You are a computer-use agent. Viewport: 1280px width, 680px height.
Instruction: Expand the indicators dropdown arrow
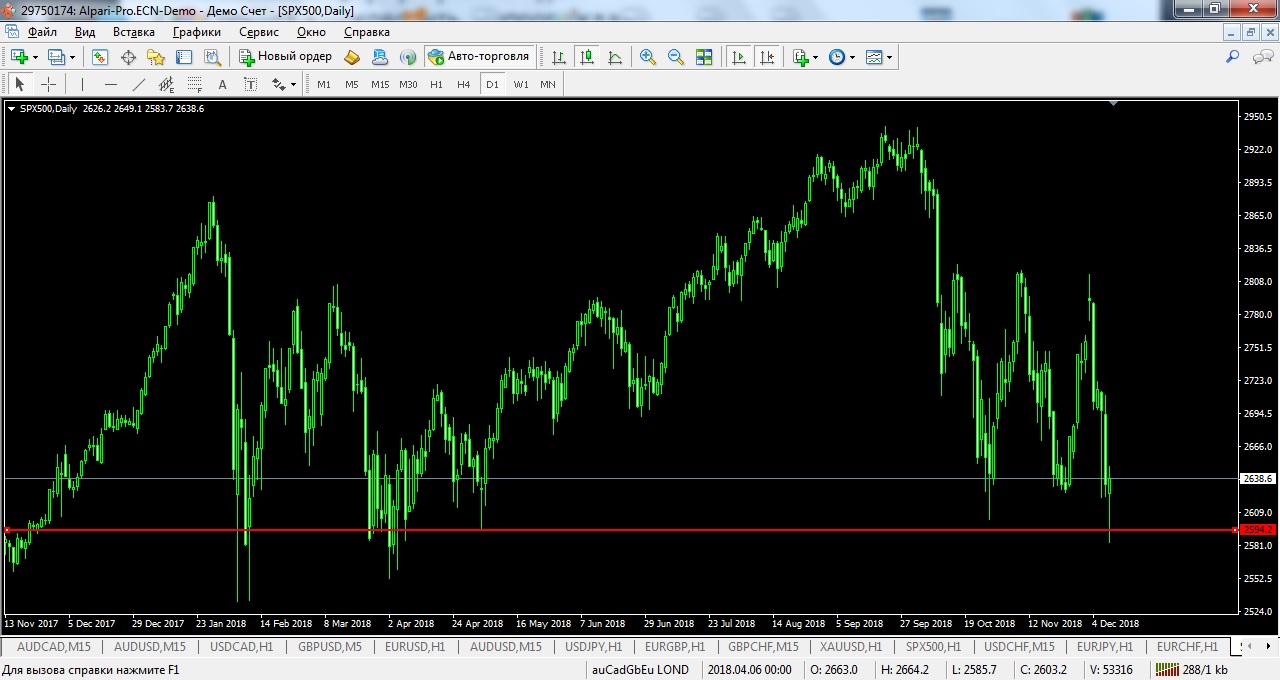click(816, 57)
